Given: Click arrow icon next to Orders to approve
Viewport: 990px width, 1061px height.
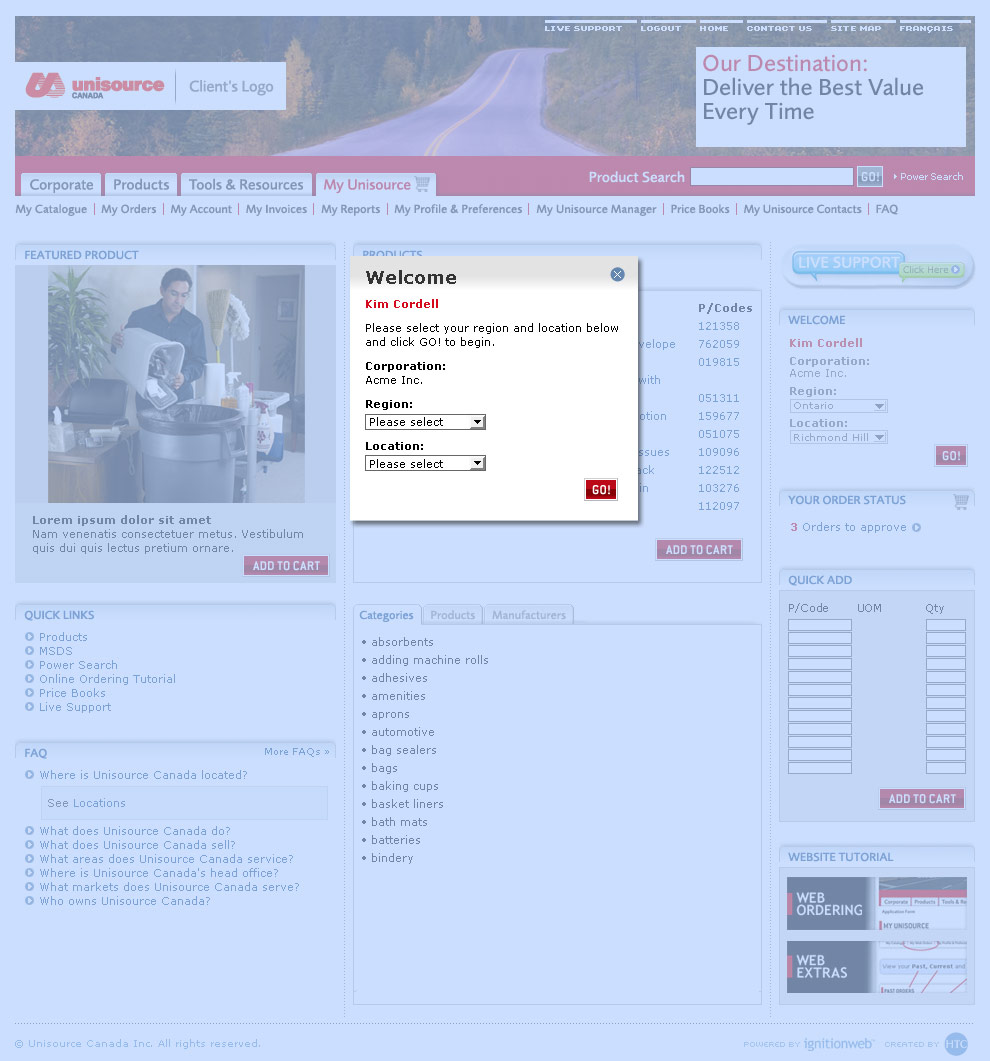Looking at the screenshot, I should point(916,528).
